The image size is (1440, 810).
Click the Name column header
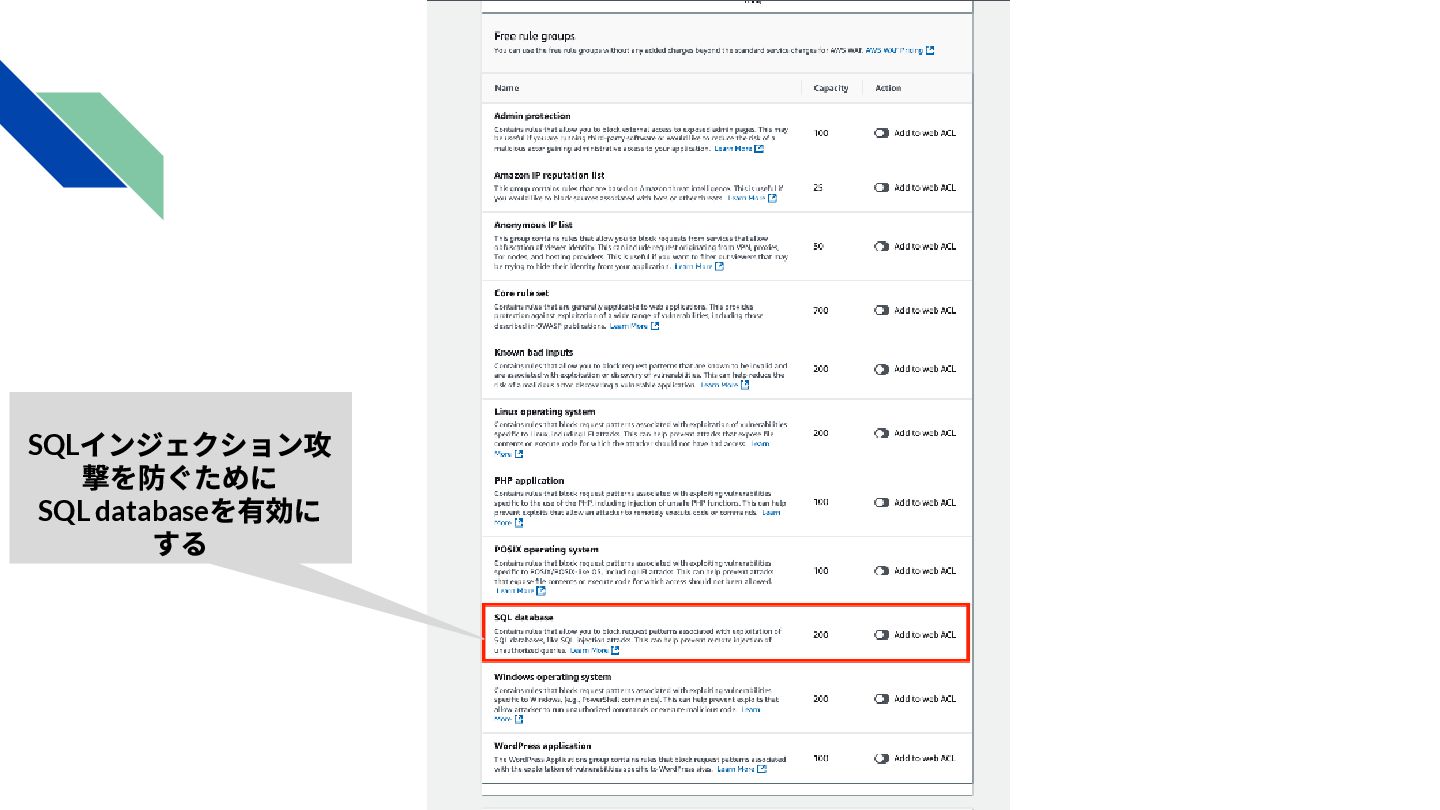(507, 88)
